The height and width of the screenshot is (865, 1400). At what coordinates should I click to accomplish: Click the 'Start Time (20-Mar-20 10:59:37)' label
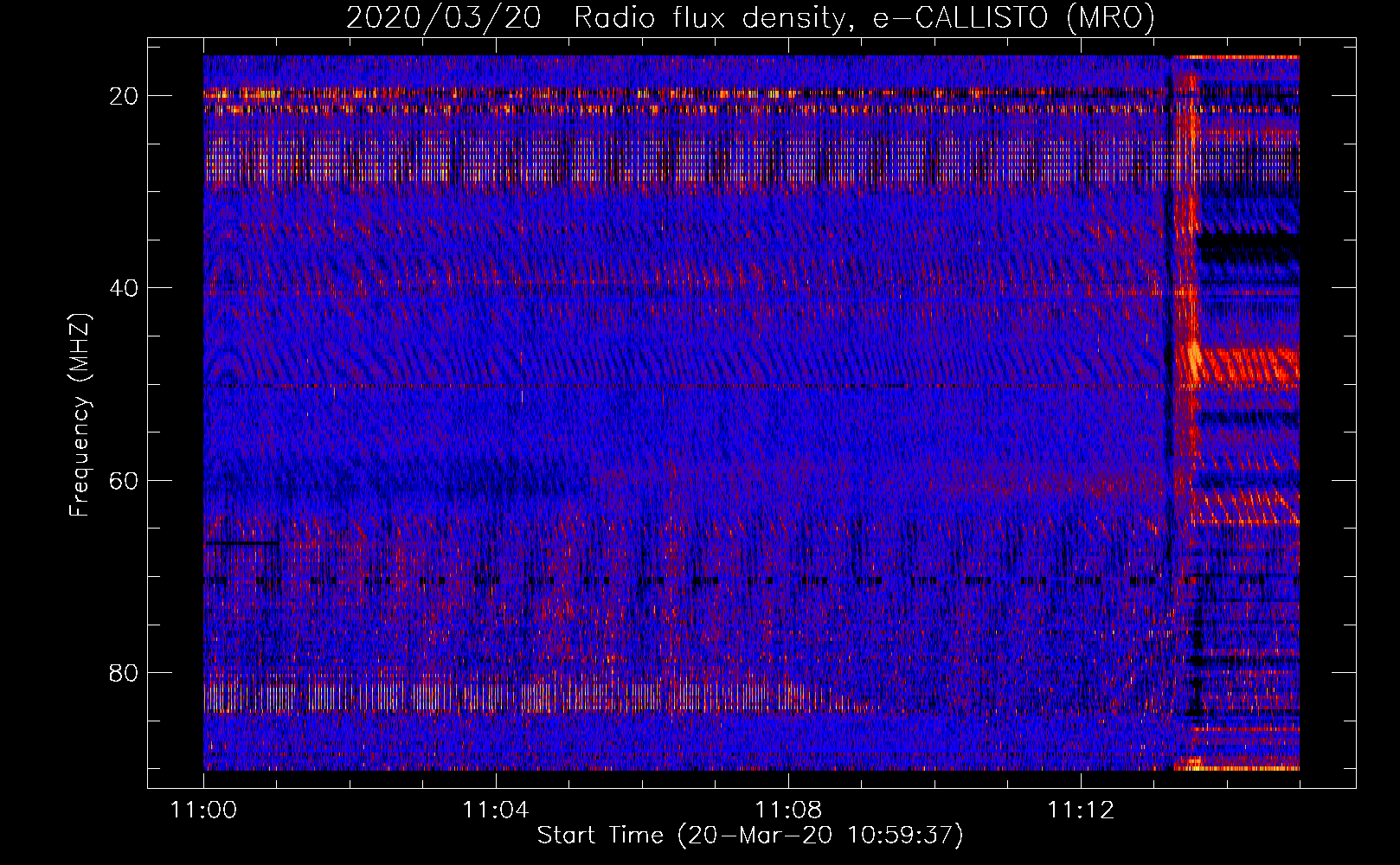(750, 836)
